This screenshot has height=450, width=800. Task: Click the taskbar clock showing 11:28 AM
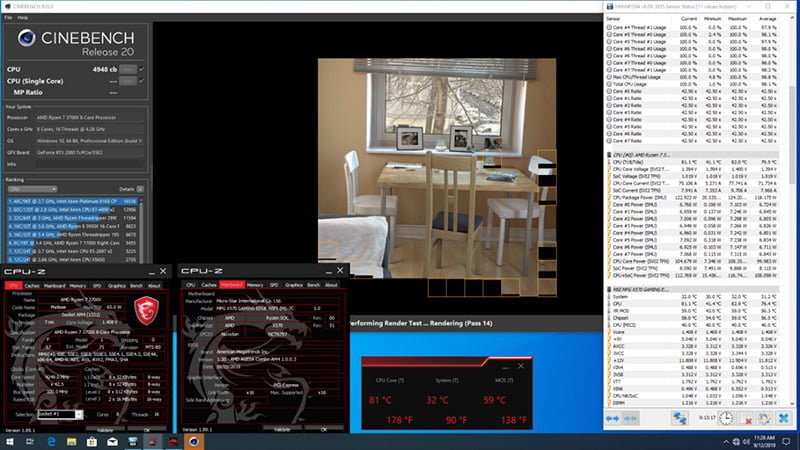click(764, 442)
